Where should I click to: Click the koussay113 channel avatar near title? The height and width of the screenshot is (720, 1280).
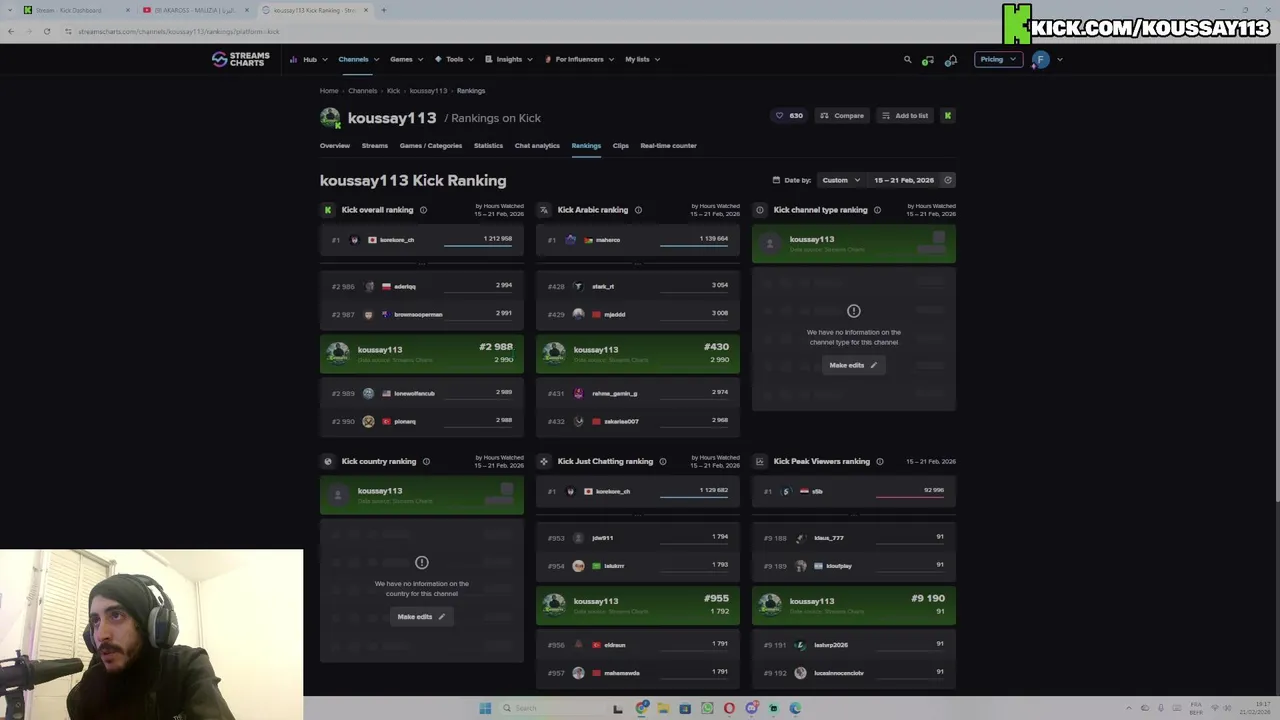coord(330,118)
